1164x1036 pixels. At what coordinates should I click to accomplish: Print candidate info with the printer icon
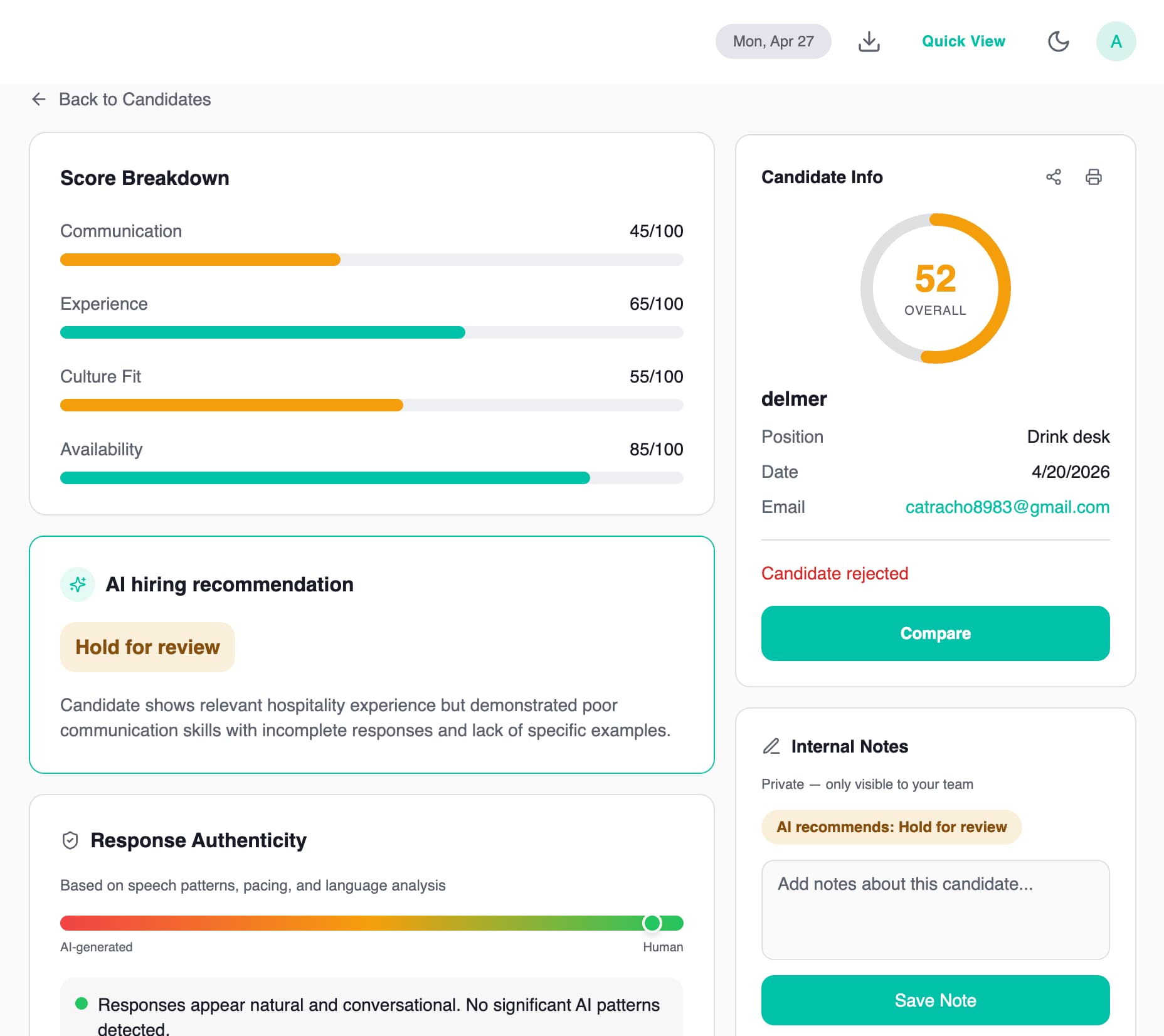(x=1093, y=177)
